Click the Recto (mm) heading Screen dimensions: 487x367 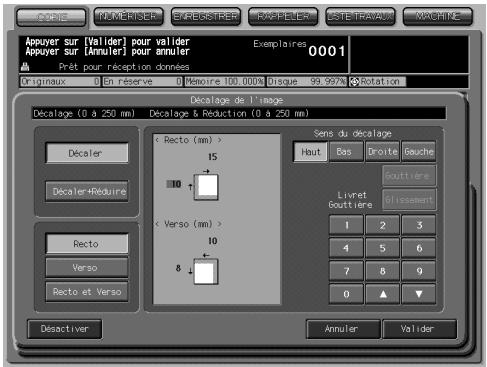click(x=188, y=140)
